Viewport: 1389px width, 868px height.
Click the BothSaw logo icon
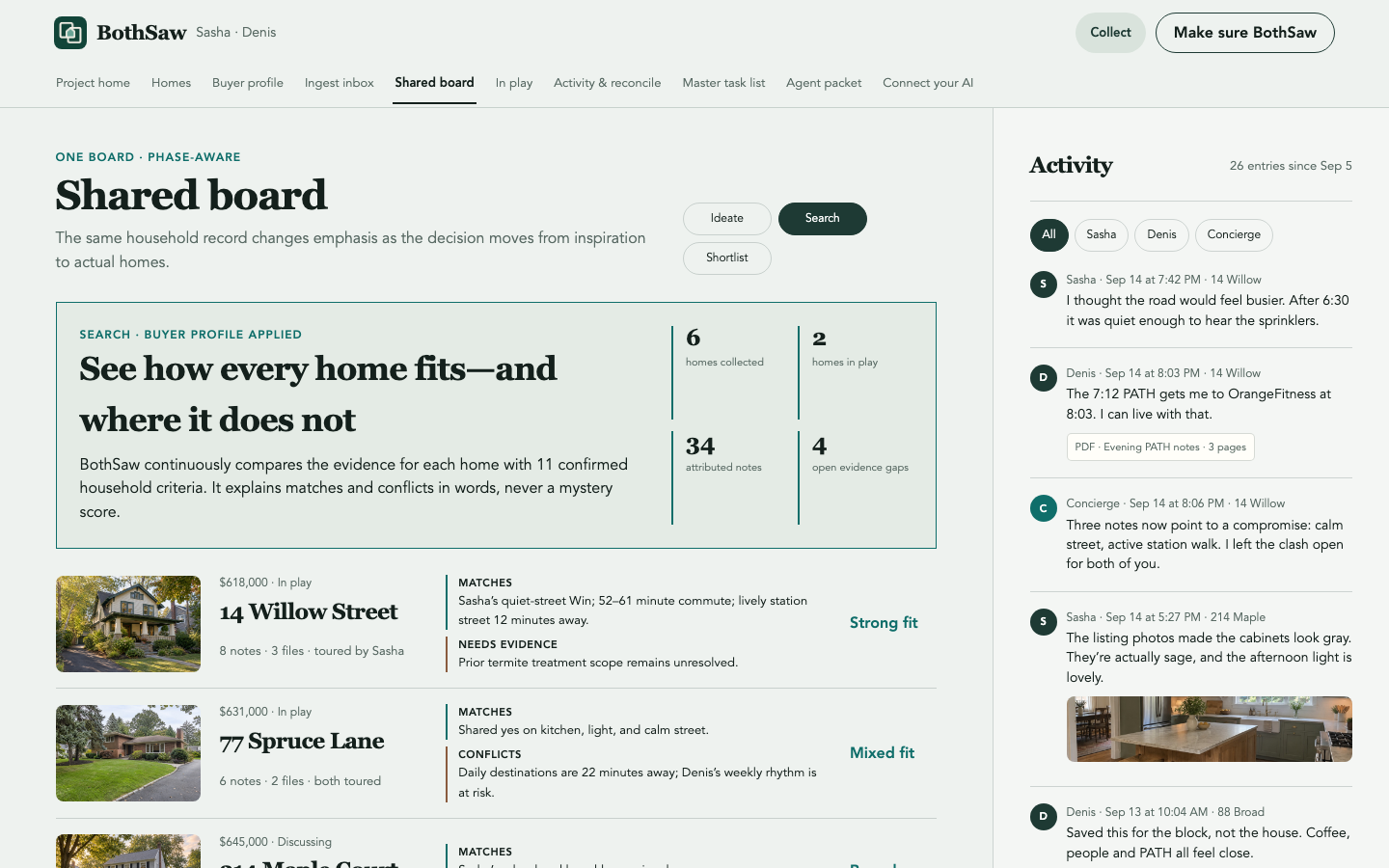point(70,33)
